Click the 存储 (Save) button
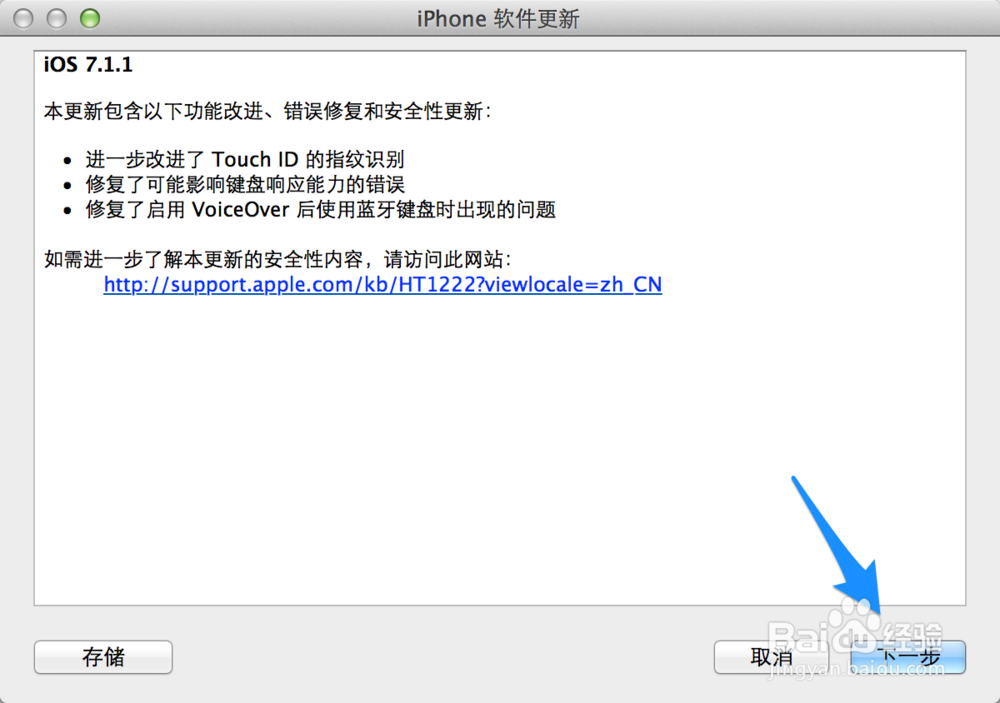The height and width of the screenshot is (703, 1000). [x=103, y=657]
